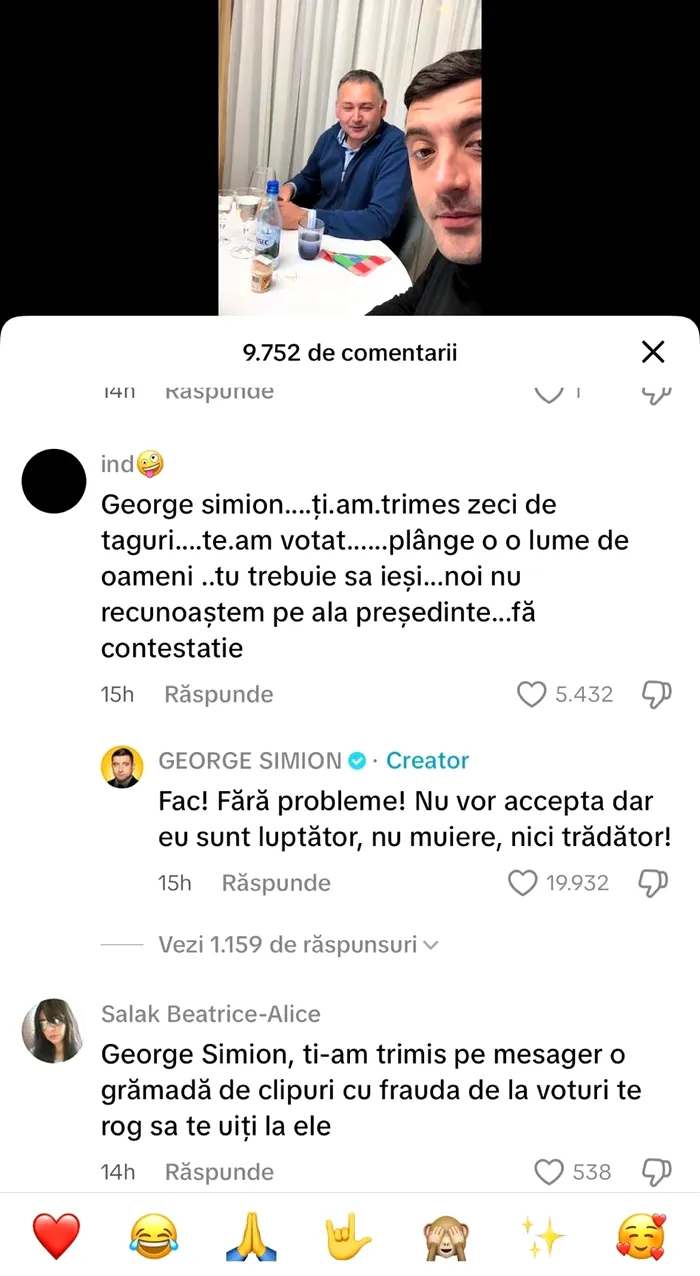Tap the smiling face with hearts emoji
Screen dimensions: 700x1276
641,1237
